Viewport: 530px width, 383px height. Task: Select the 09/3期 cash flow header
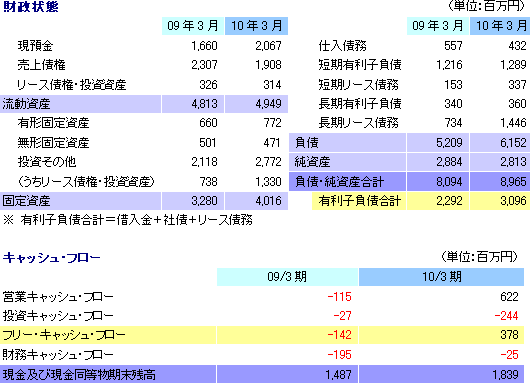tap(287, 277)
